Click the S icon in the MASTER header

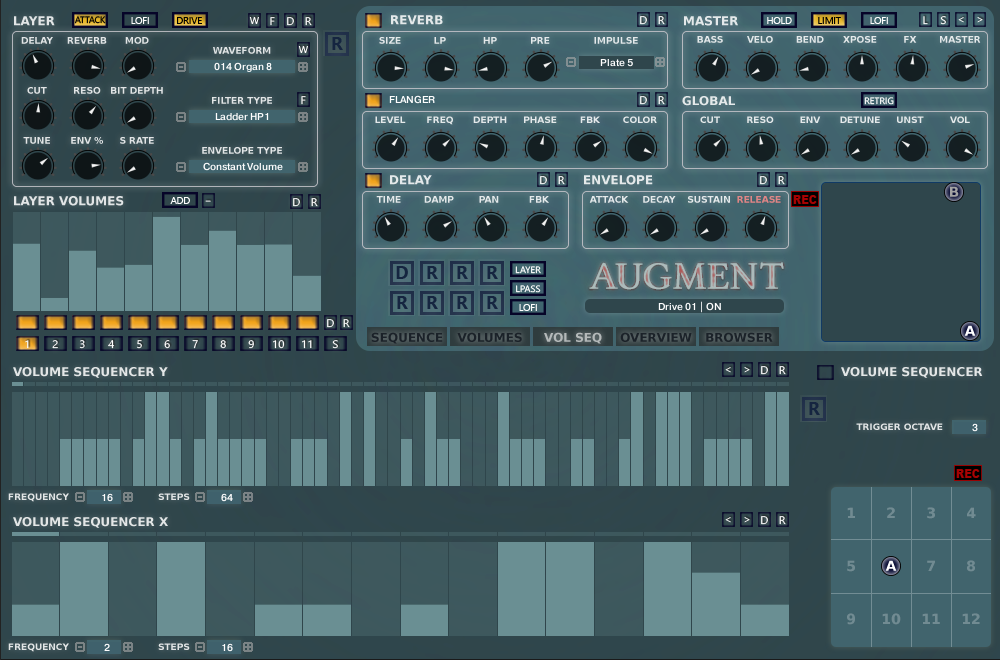pyautogui.click(x=942, y=18)
